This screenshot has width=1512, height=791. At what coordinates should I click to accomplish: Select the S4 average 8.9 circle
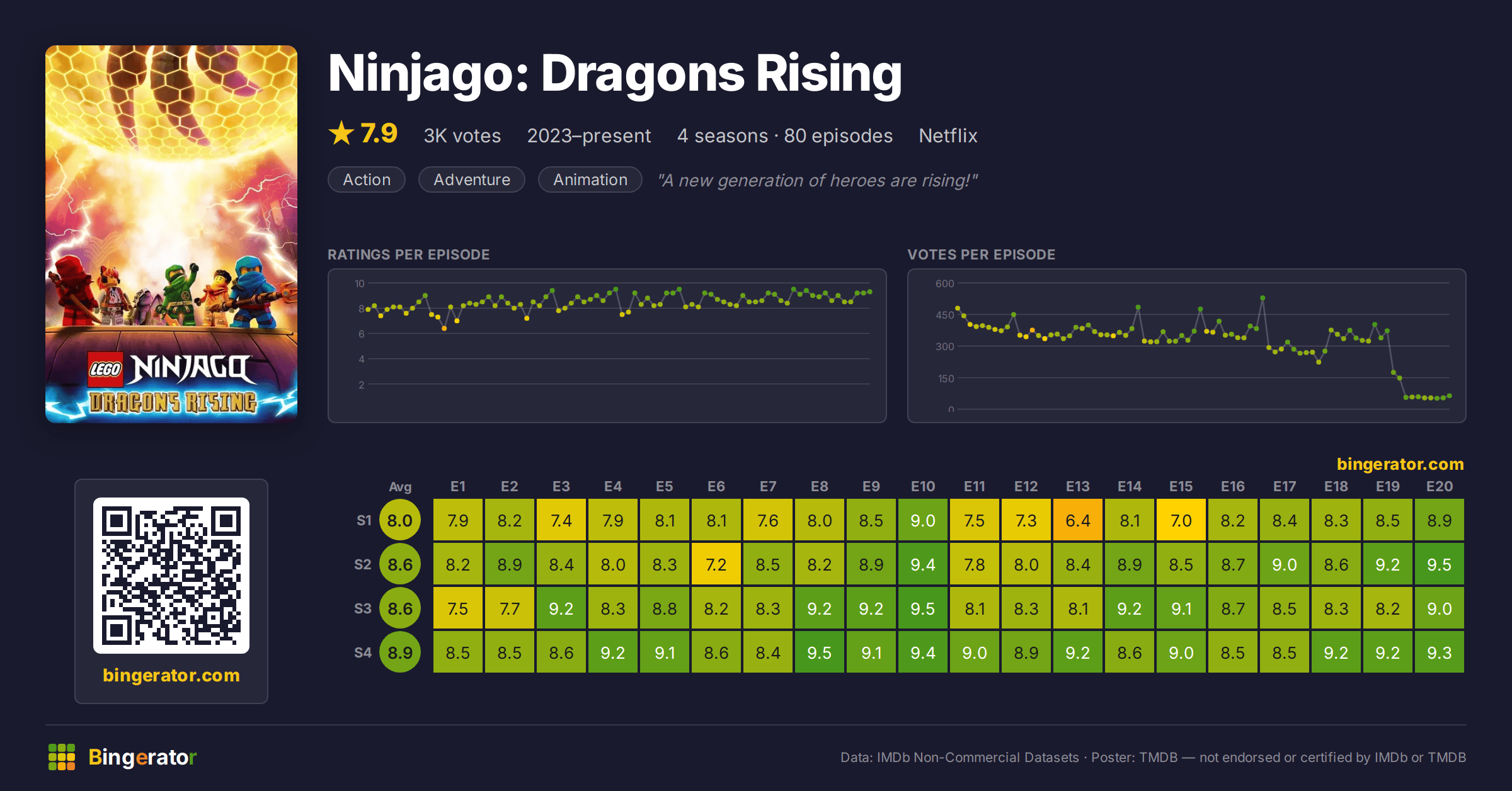[x=400, y=652]
